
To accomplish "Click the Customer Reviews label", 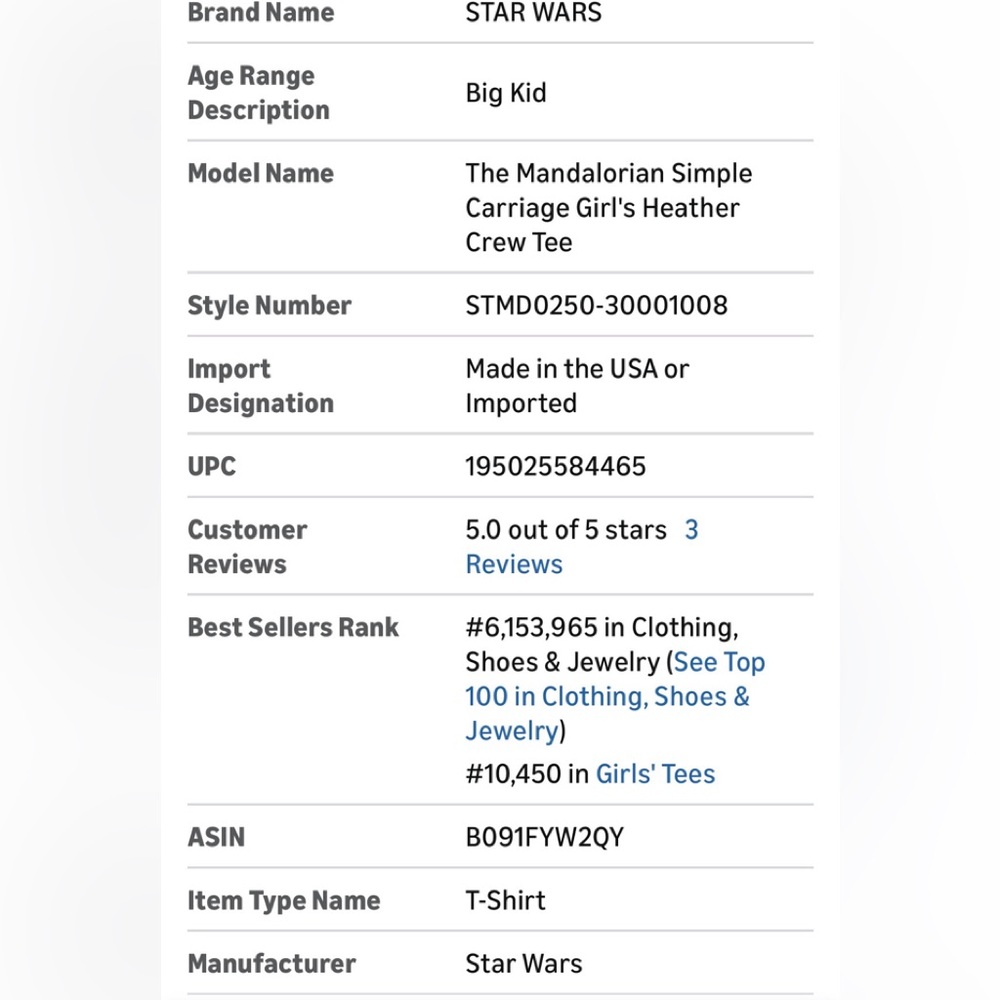I will [x=247, y=547].
